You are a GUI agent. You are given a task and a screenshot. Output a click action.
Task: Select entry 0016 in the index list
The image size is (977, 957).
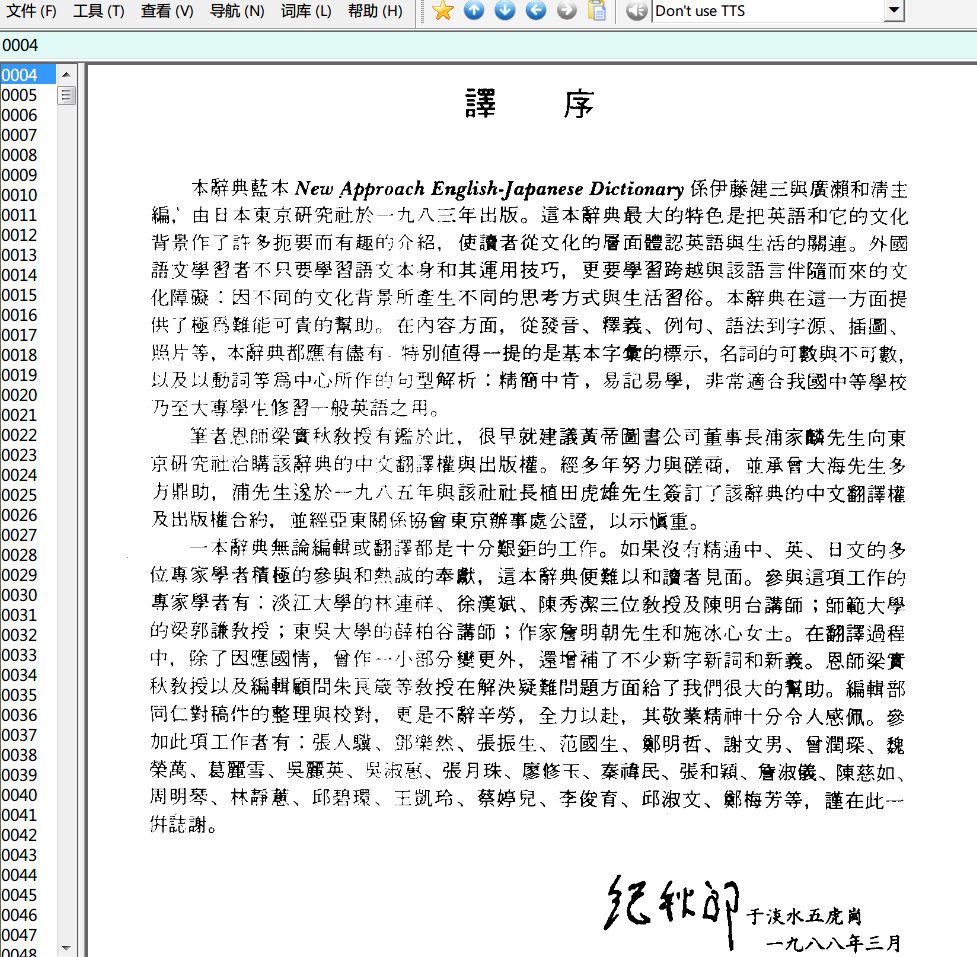point(28,315)
